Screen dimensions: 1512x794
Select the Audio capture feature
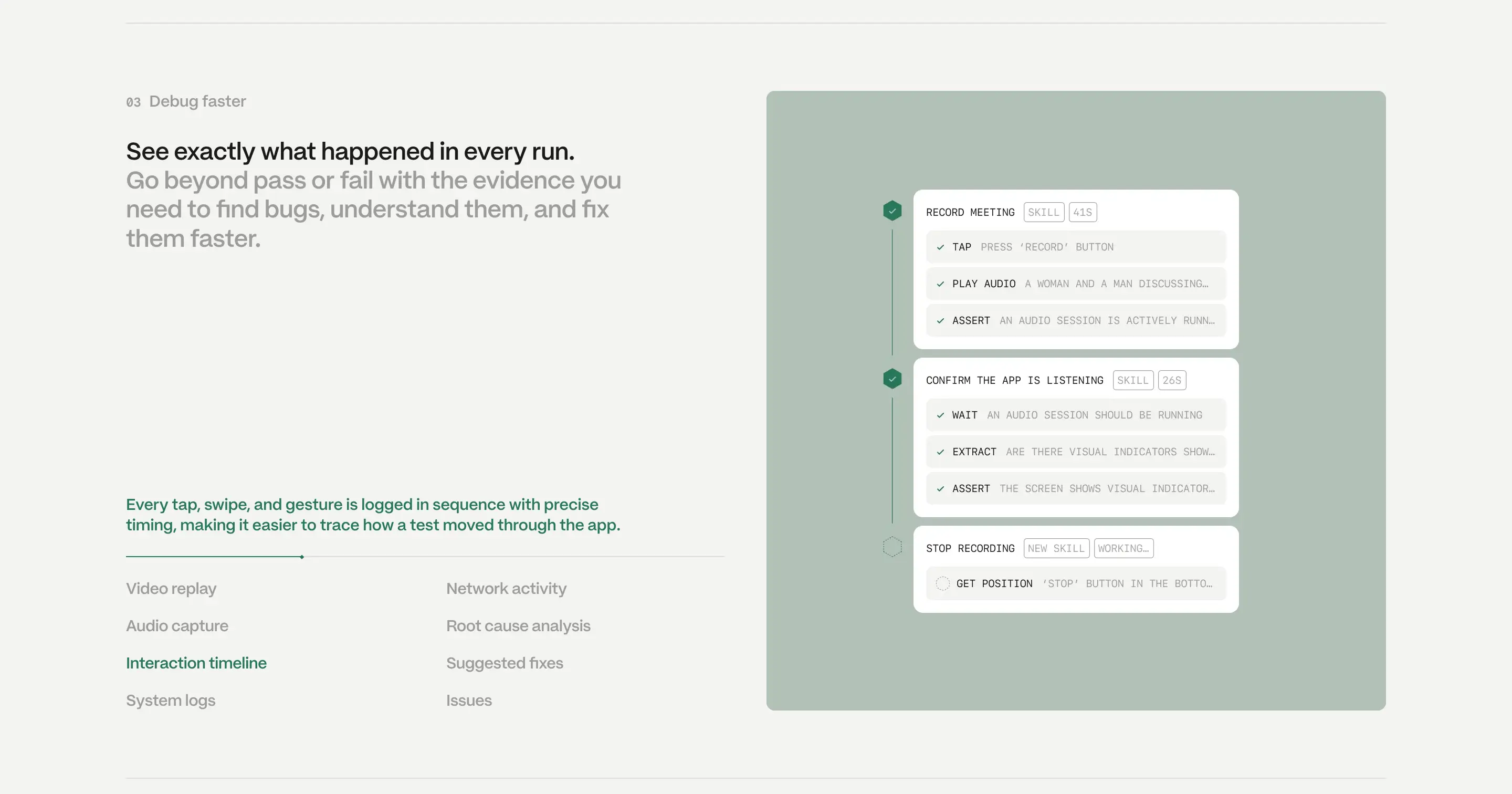(x=177, y=625)
